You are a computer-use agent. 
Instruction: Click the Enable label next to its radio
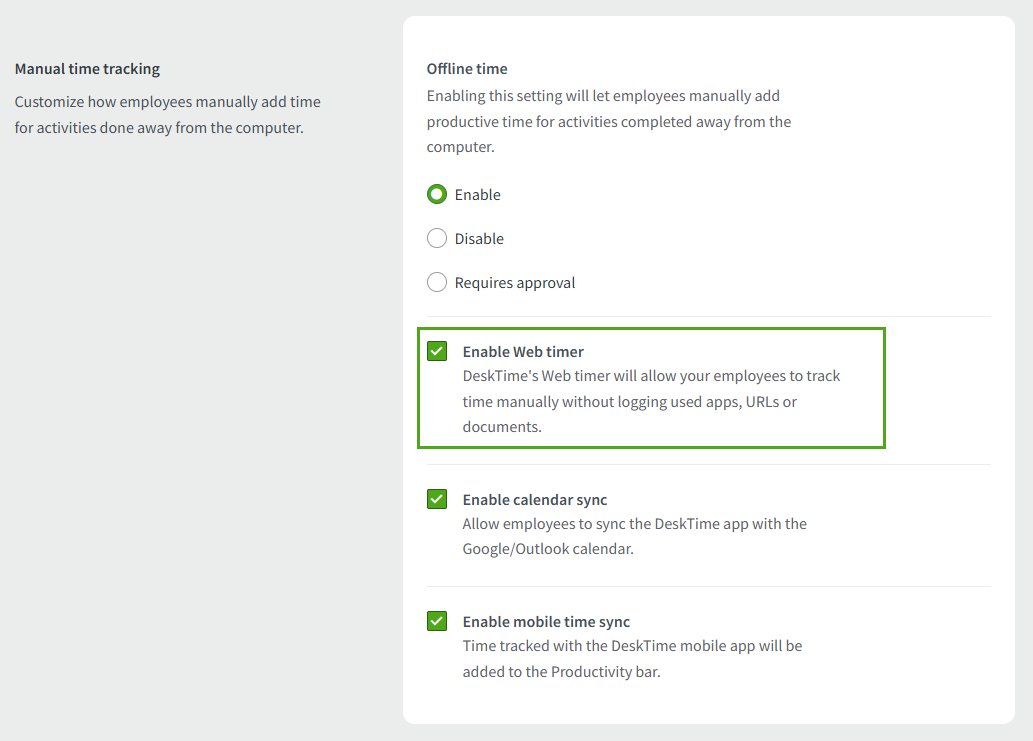(x=478, y=194)
